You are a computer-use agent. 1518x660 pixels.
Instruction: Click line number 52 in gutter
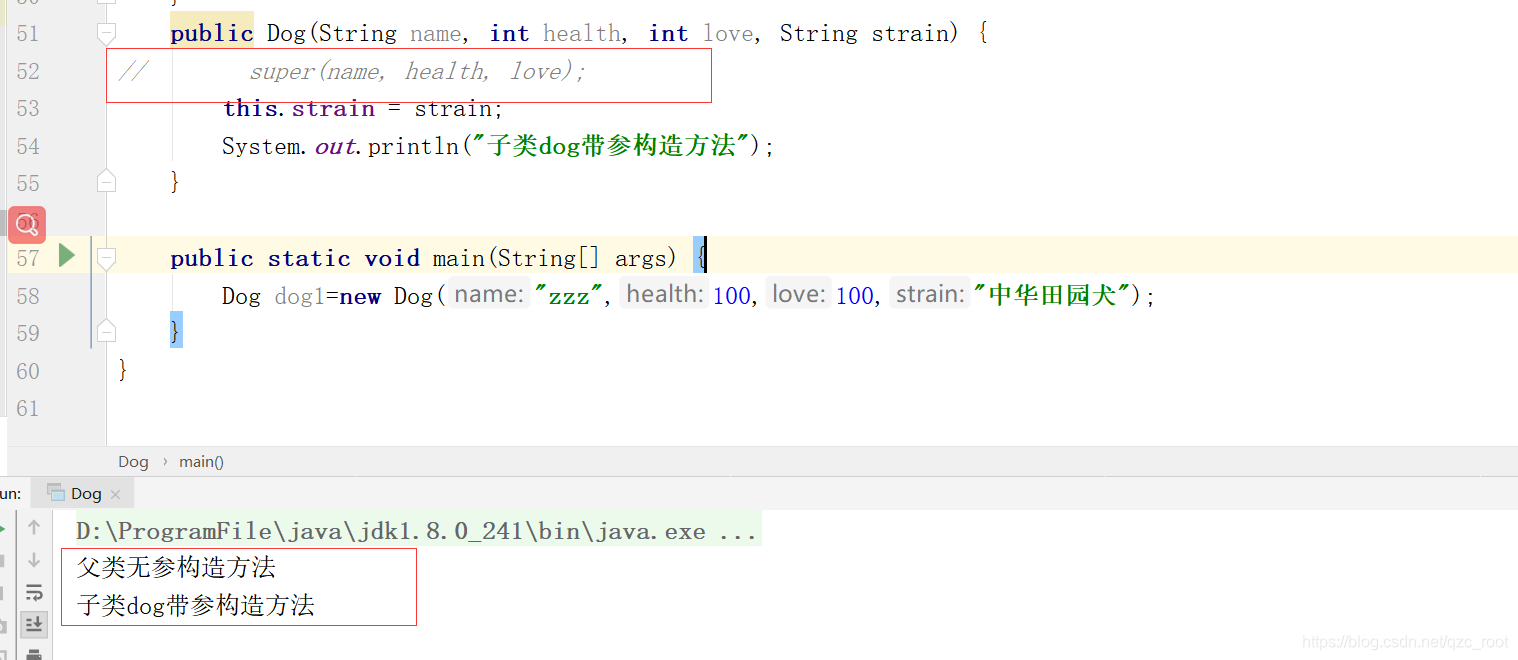click(x=28, y=71)
